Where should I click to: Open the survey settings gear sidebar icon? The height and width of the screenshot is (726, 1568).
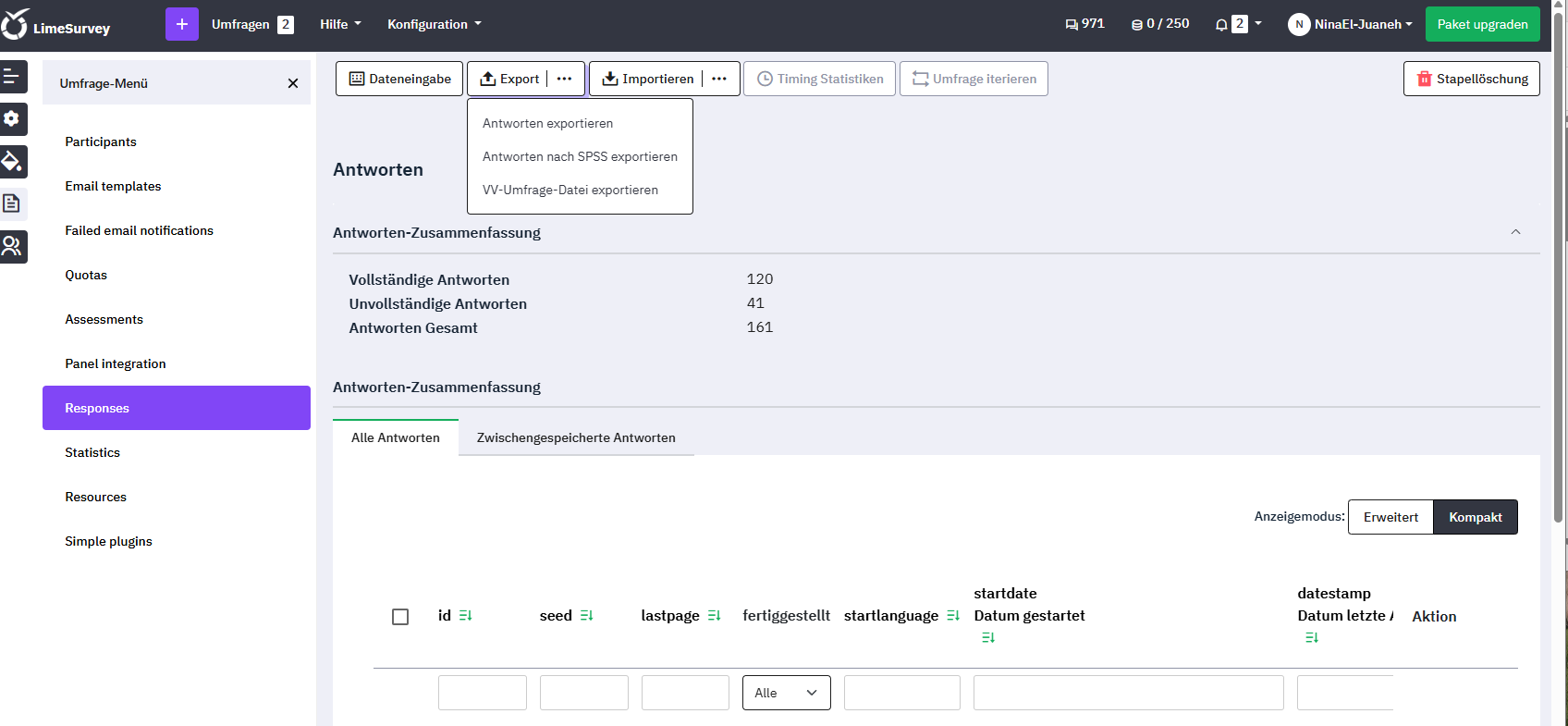pos(13,119)
